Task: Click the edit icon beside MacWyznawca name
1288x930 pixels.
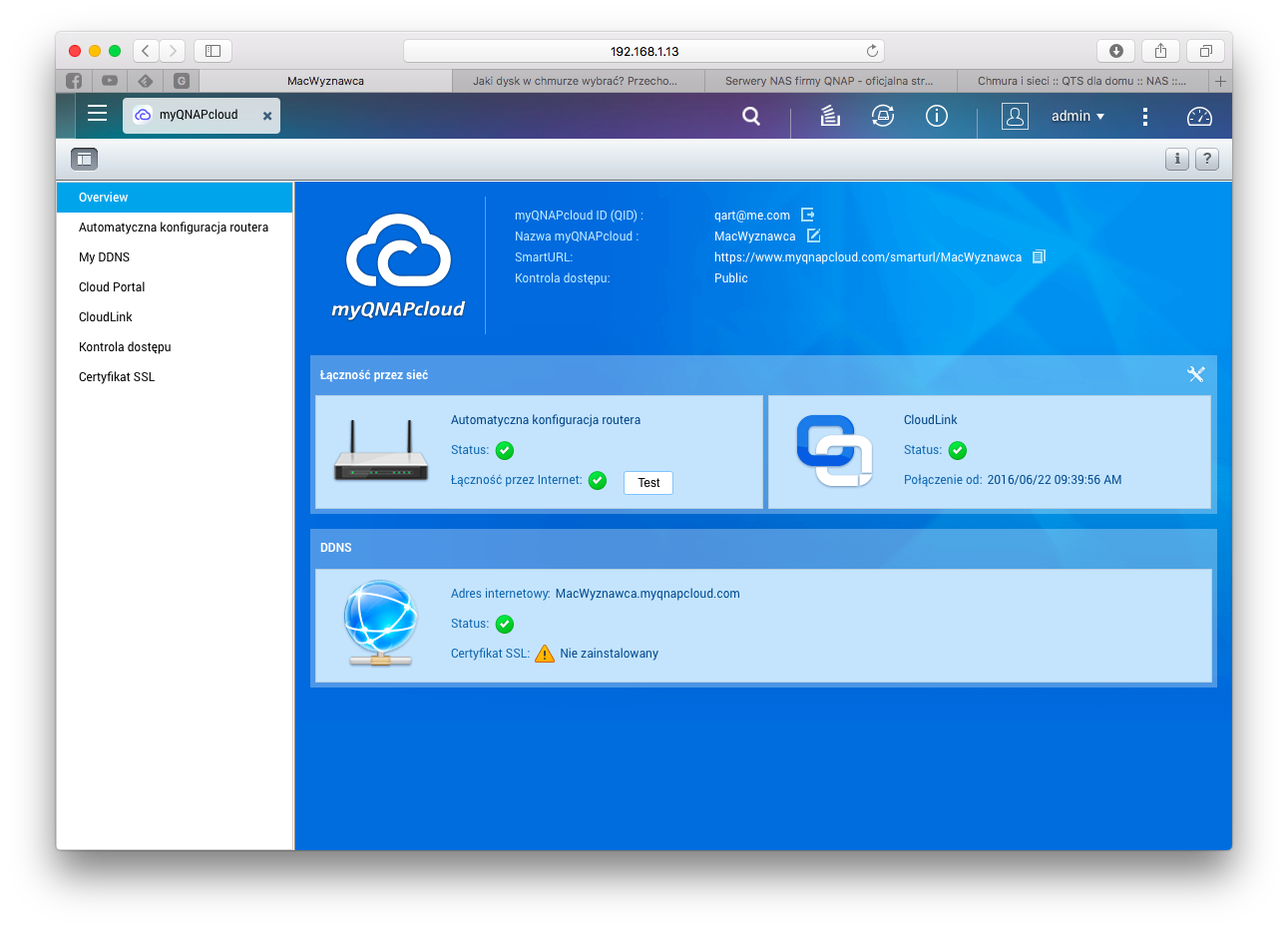Action: (813, 236)
